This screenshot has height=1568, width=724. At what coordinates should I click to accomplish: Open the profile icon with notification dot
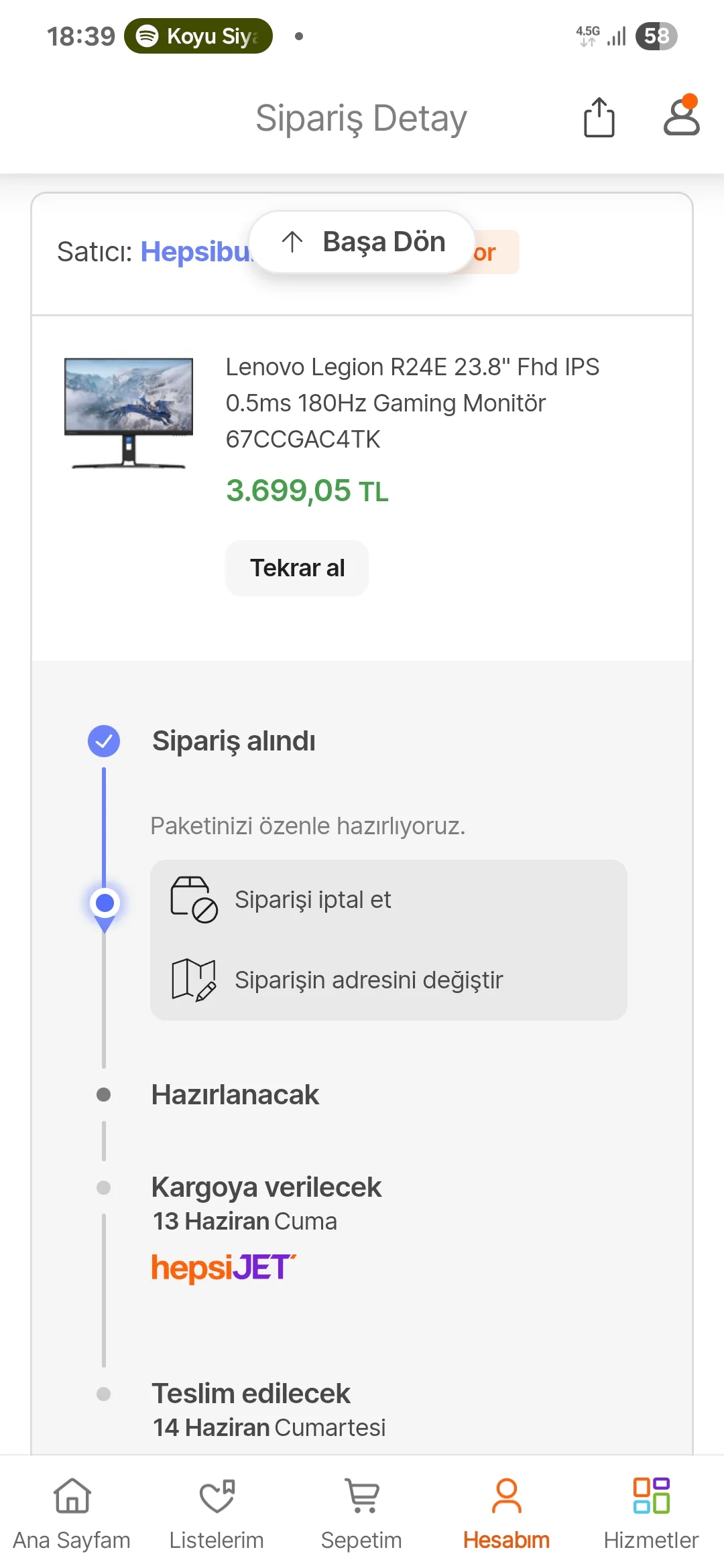click(x=681, y=117)
